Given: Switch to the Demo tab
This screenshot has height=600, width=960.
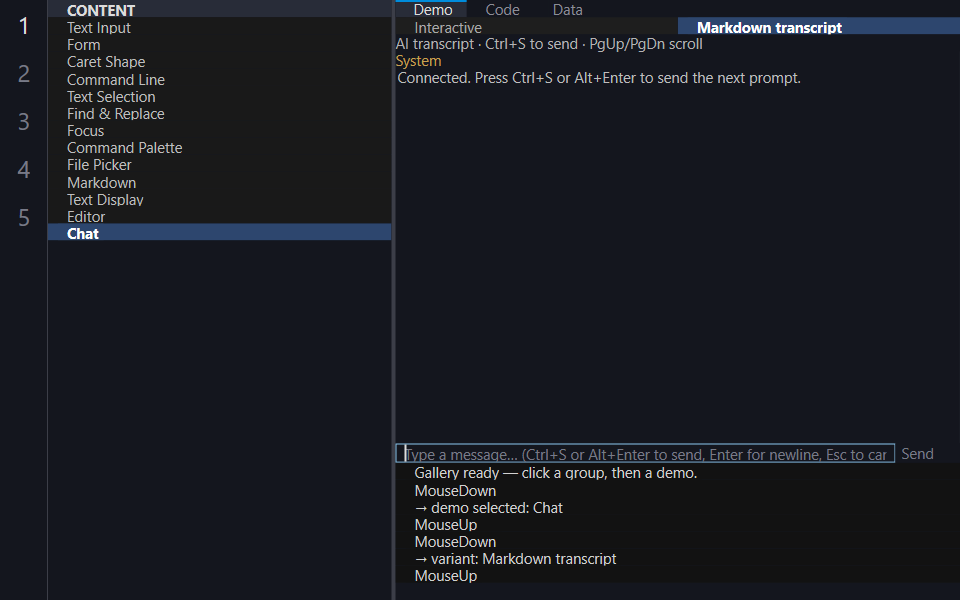Looking at the screenshot, I should [432, 9].
